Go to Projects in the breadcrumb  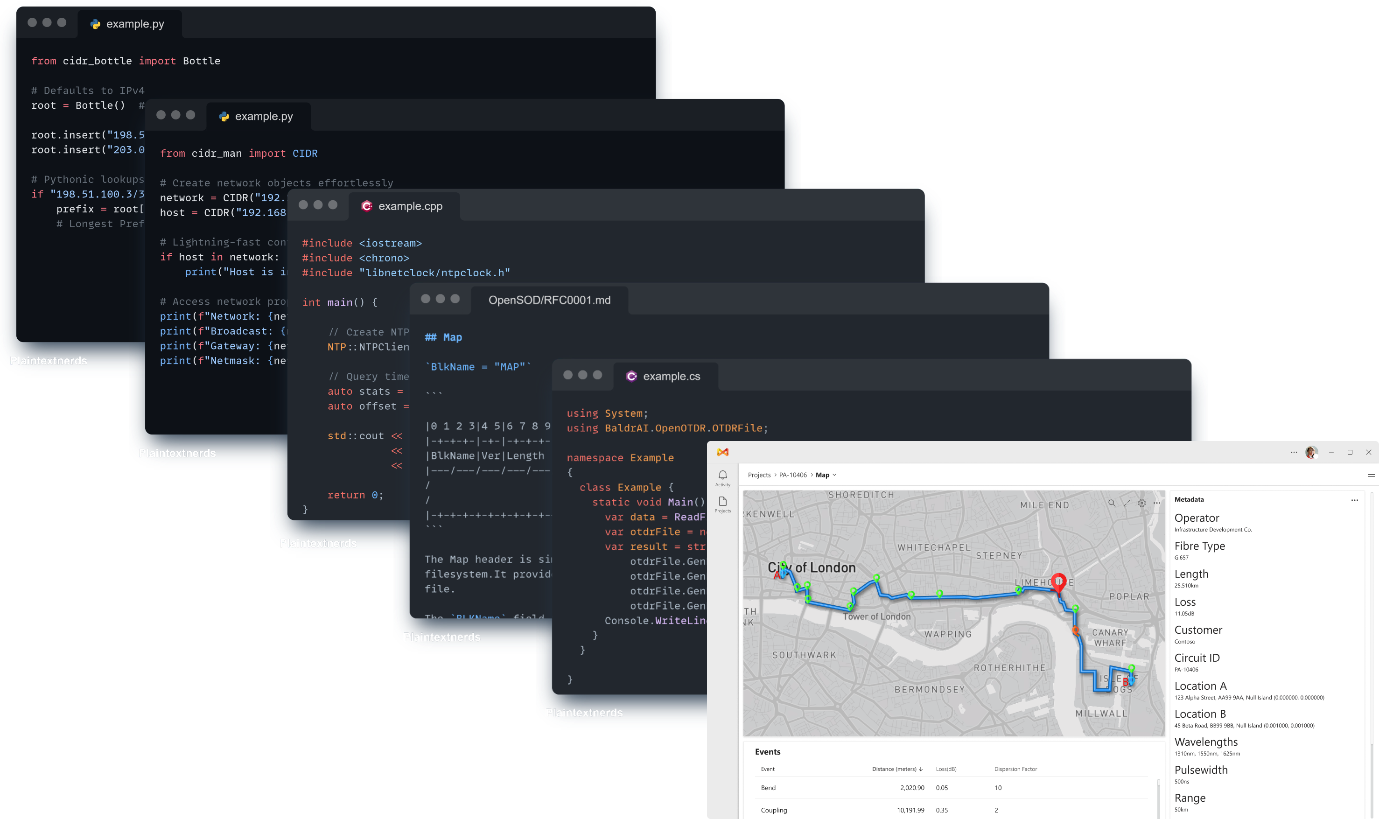tap(759, 475)
